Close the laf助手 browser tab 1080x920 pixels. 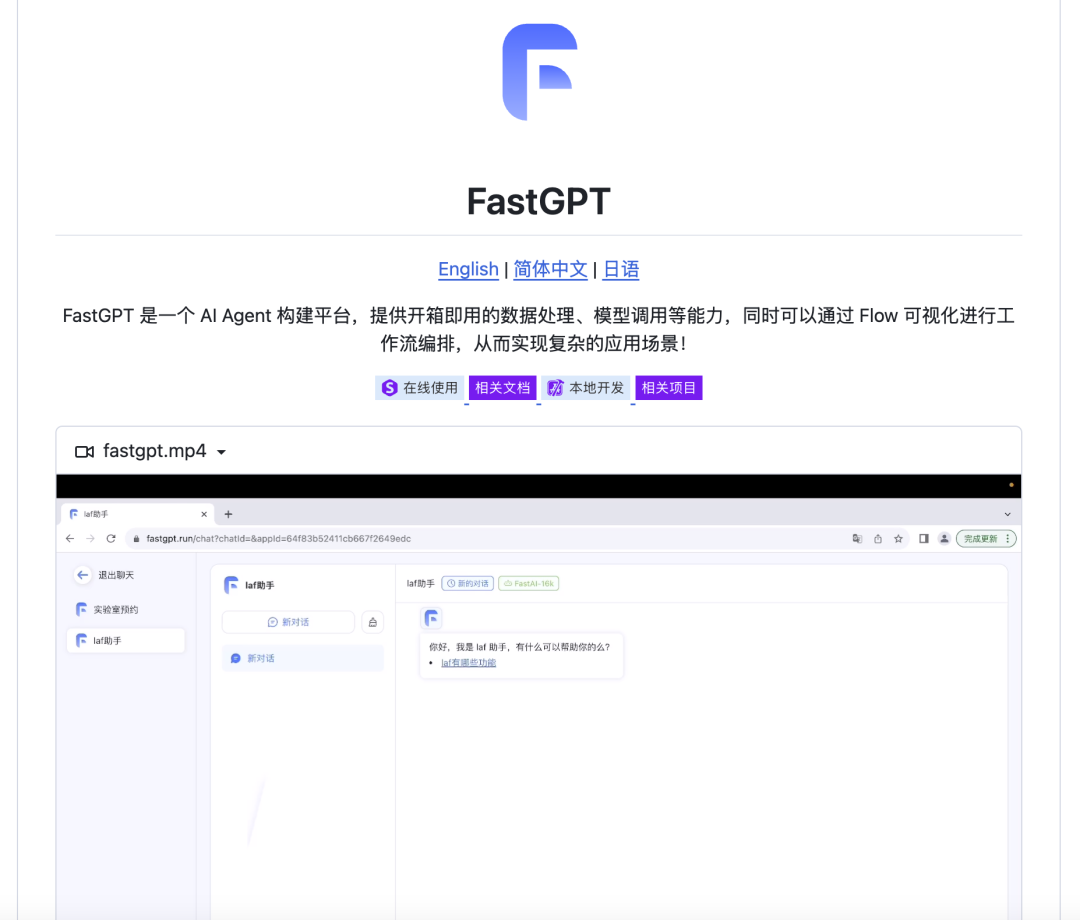[204, 514]
